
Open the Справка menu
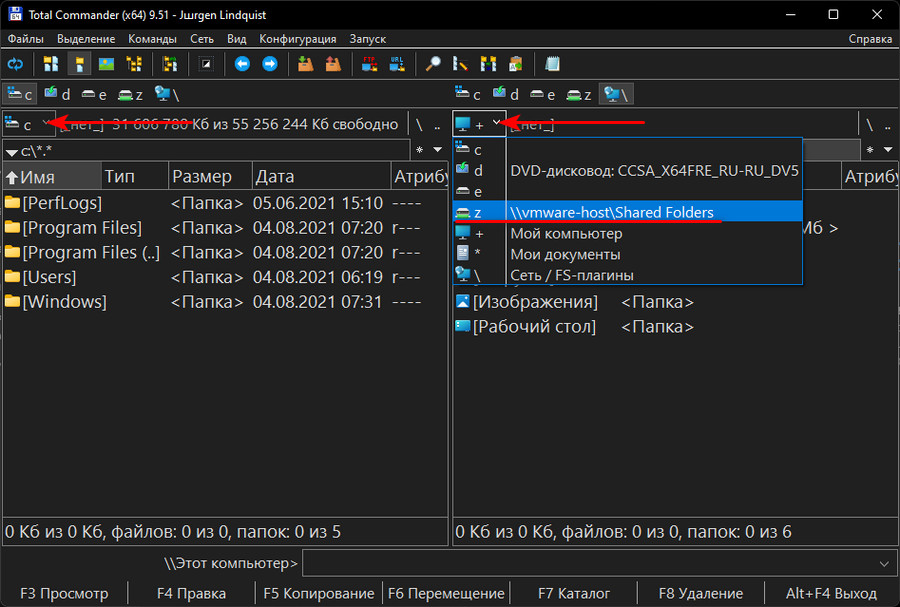coord(870,39)
